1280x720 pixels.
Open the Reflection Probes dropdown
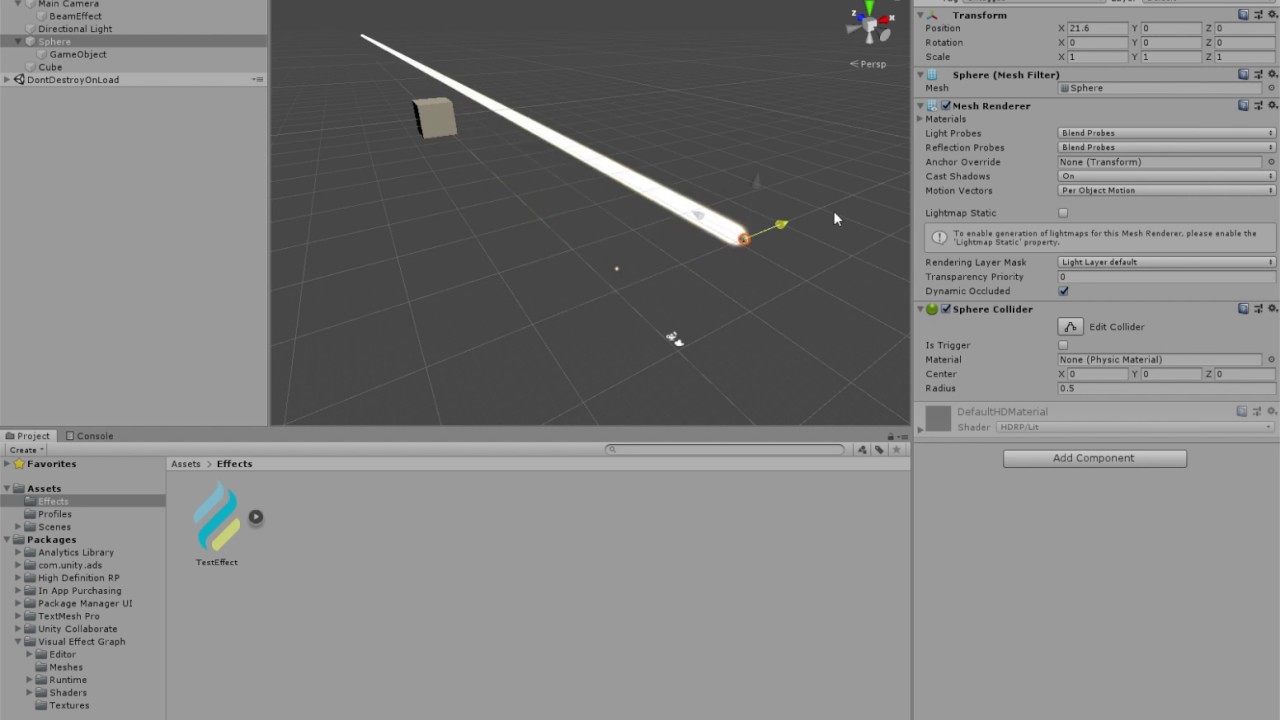coord(1167,147)
